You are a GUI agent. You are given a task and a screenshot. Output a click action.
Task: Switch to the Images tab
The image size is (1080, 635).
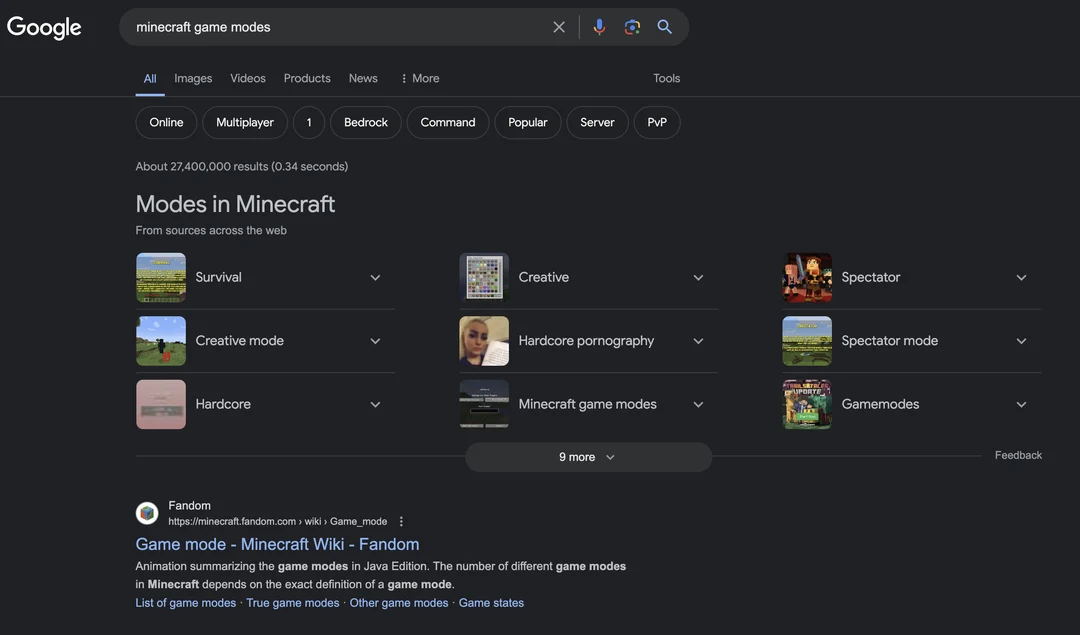[193, 77]
